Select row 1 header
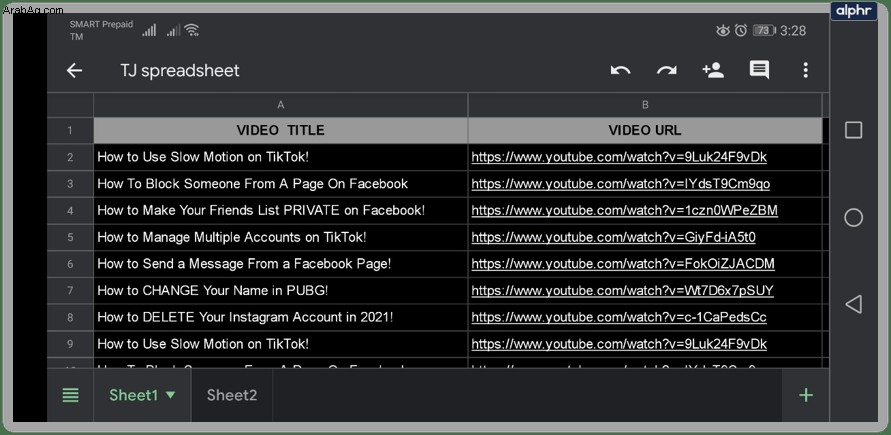Image resolution: width=891 pixels, height=435 pixels. (x=70, y=131)
